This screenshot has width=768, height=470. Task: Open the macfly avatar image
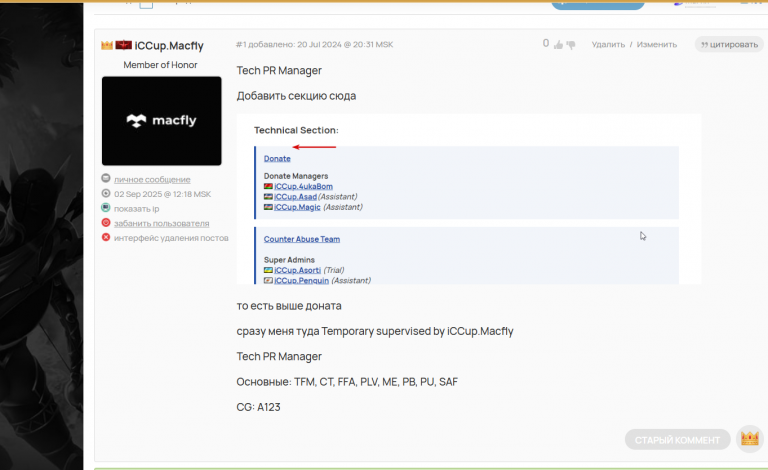click(162, 121)
